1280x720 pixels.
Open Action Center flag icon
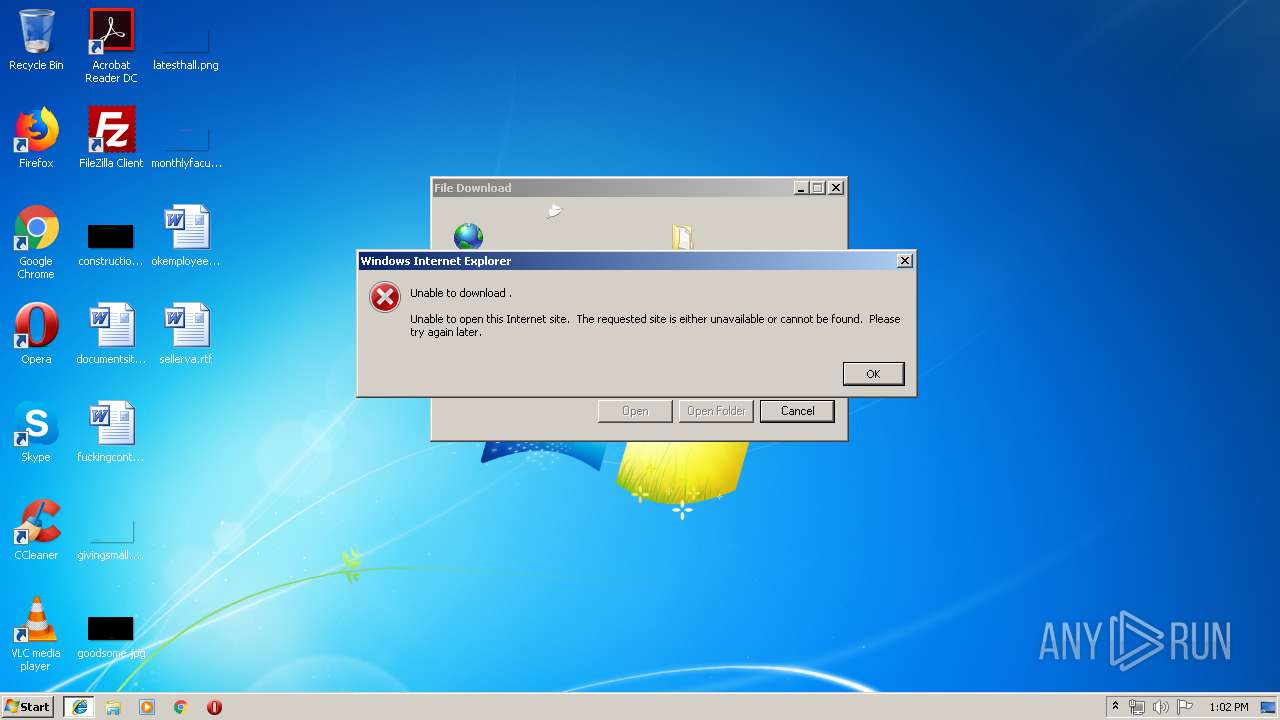[x=1185, y=707]
